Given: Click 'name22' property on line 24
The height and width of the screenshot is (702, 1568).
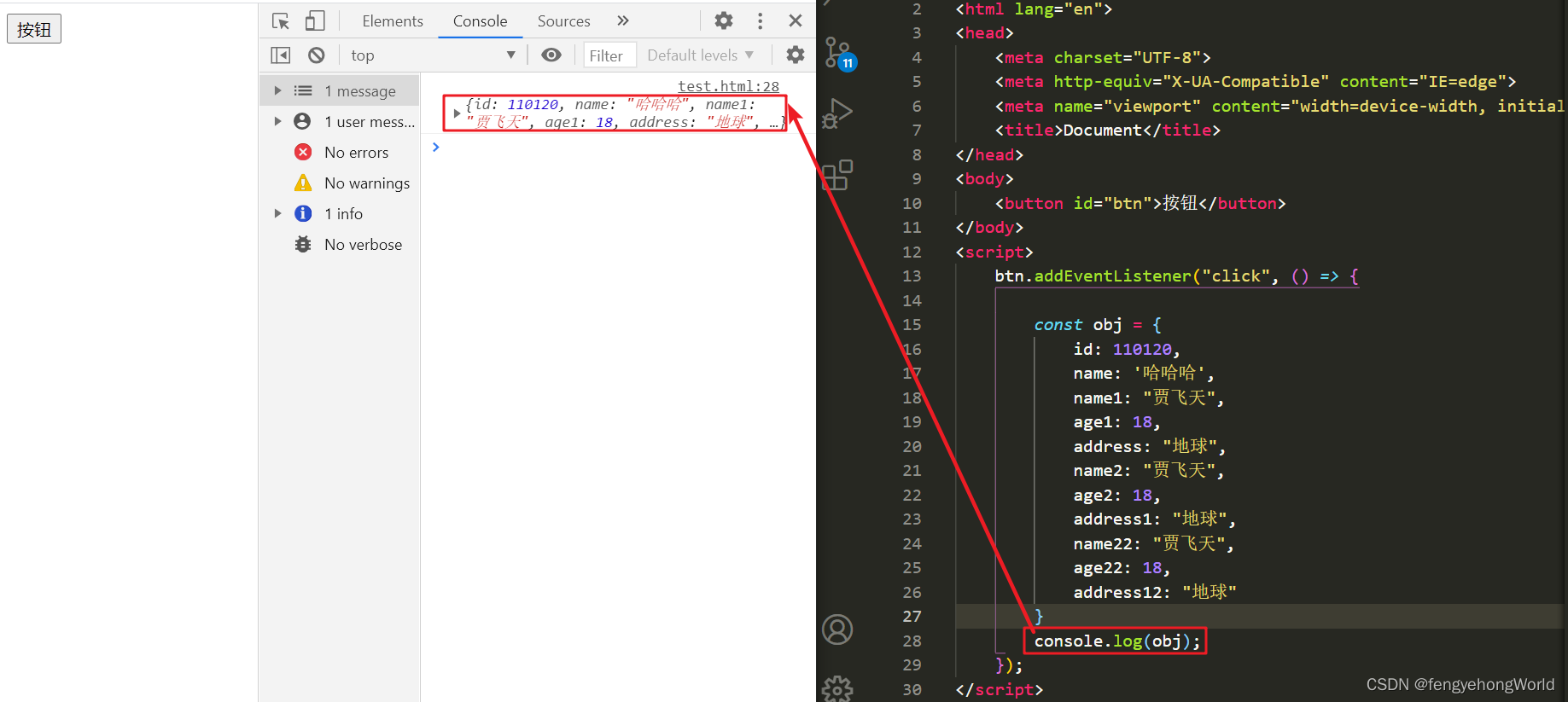Looking at the screenshot, I should click(x=1102, y=543).
